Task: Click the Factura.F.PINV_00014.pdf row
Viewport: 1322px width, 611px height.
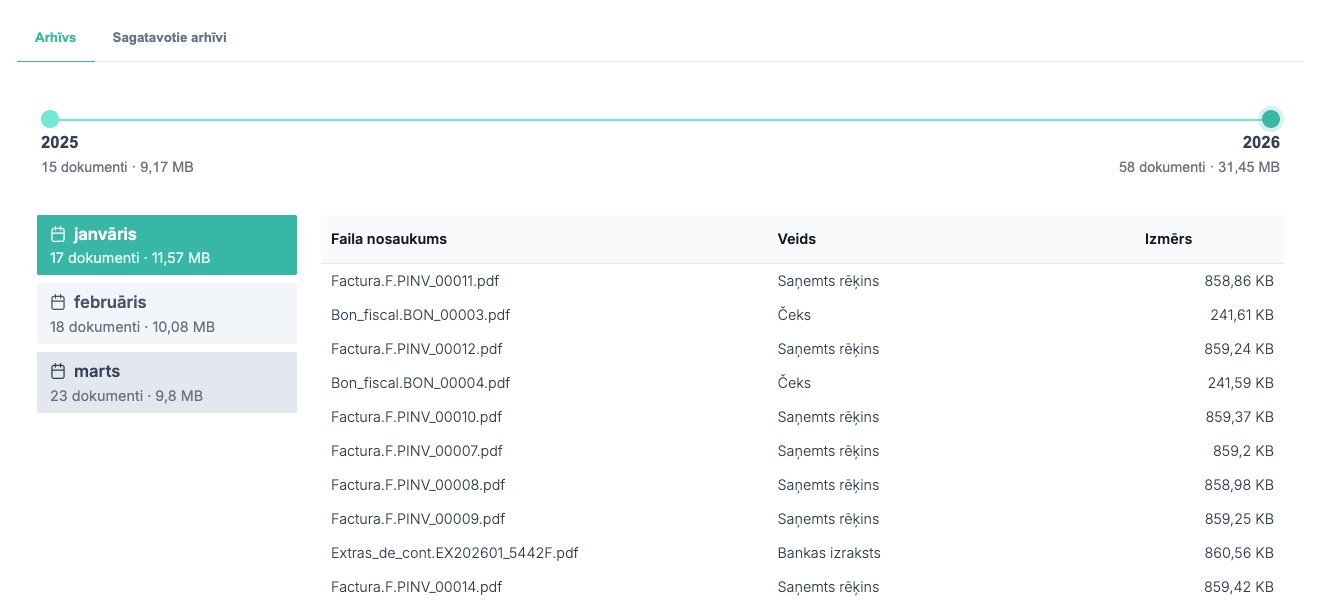Action: coord(416,587)
